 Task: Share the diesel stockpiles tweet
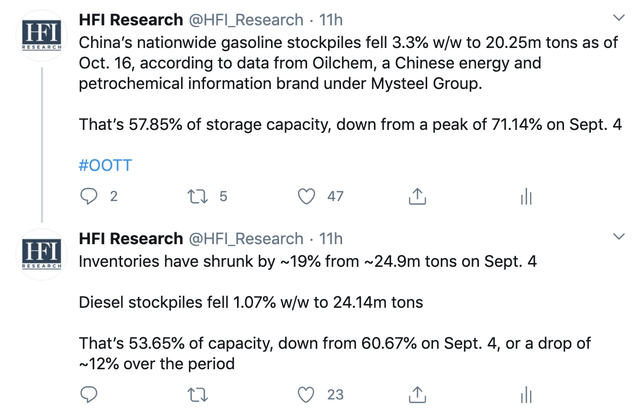coord(417,395)
